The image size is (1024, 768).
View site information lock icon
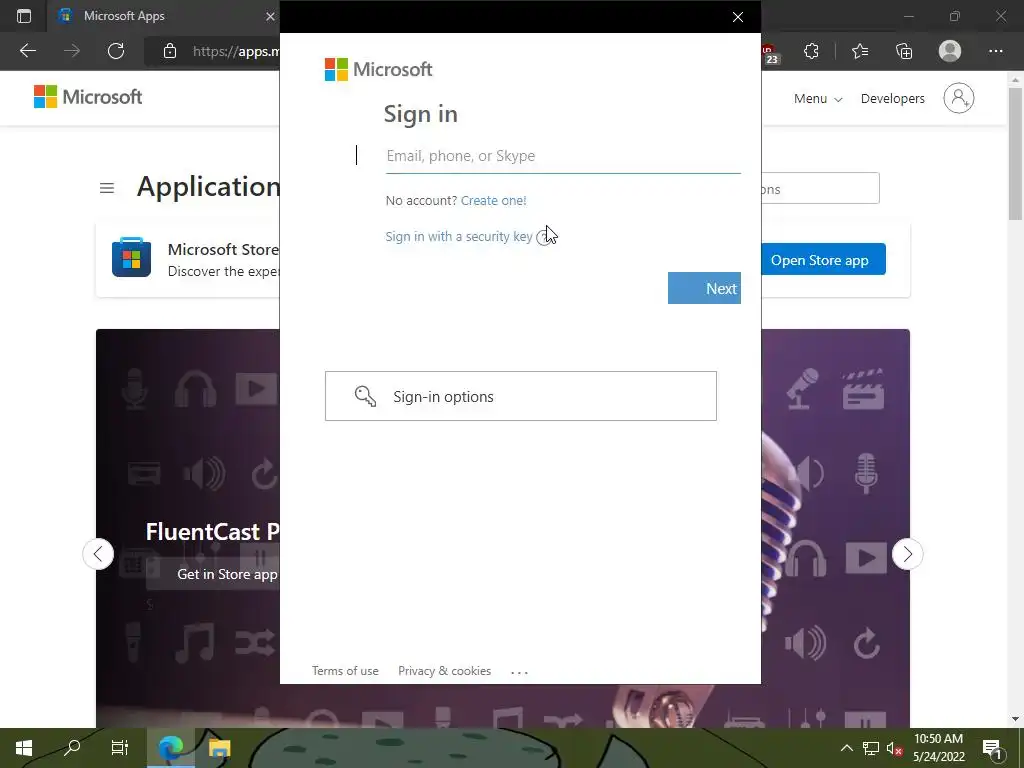[170, 51]
